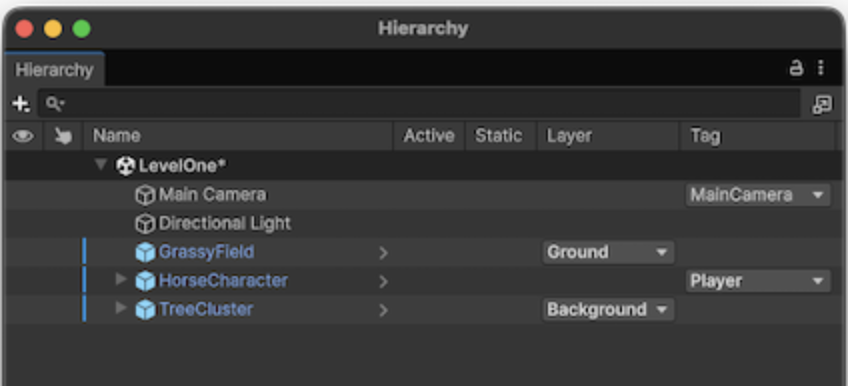Click the Active column header
The height and width of the screenshot is (386, 848).
[x=429, y=136]
